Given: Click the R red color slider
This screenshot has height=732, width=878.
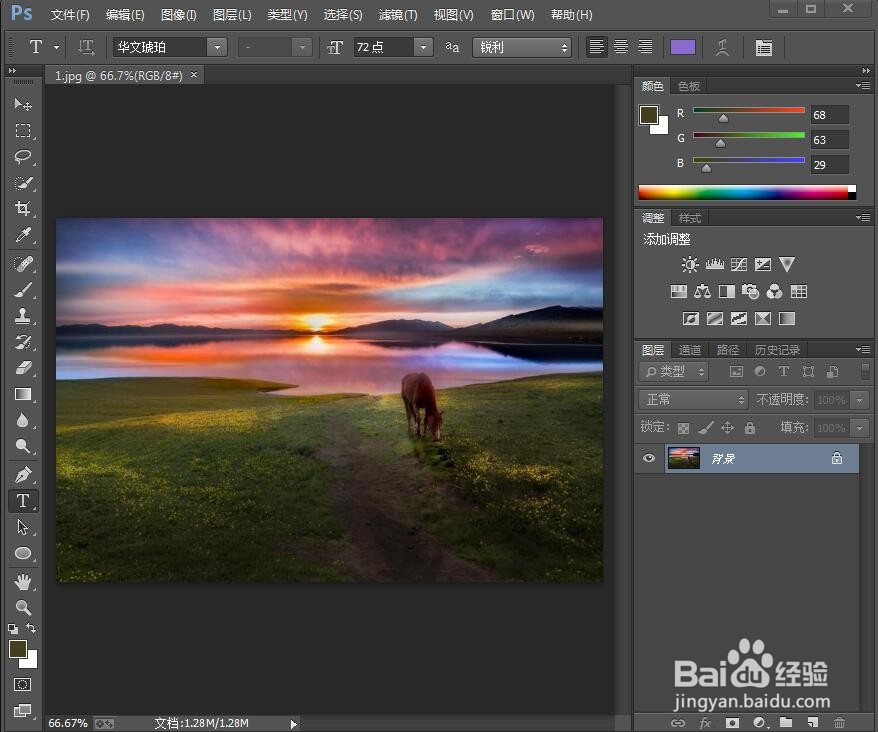Looking at the screenshot, I should (749, 110).
